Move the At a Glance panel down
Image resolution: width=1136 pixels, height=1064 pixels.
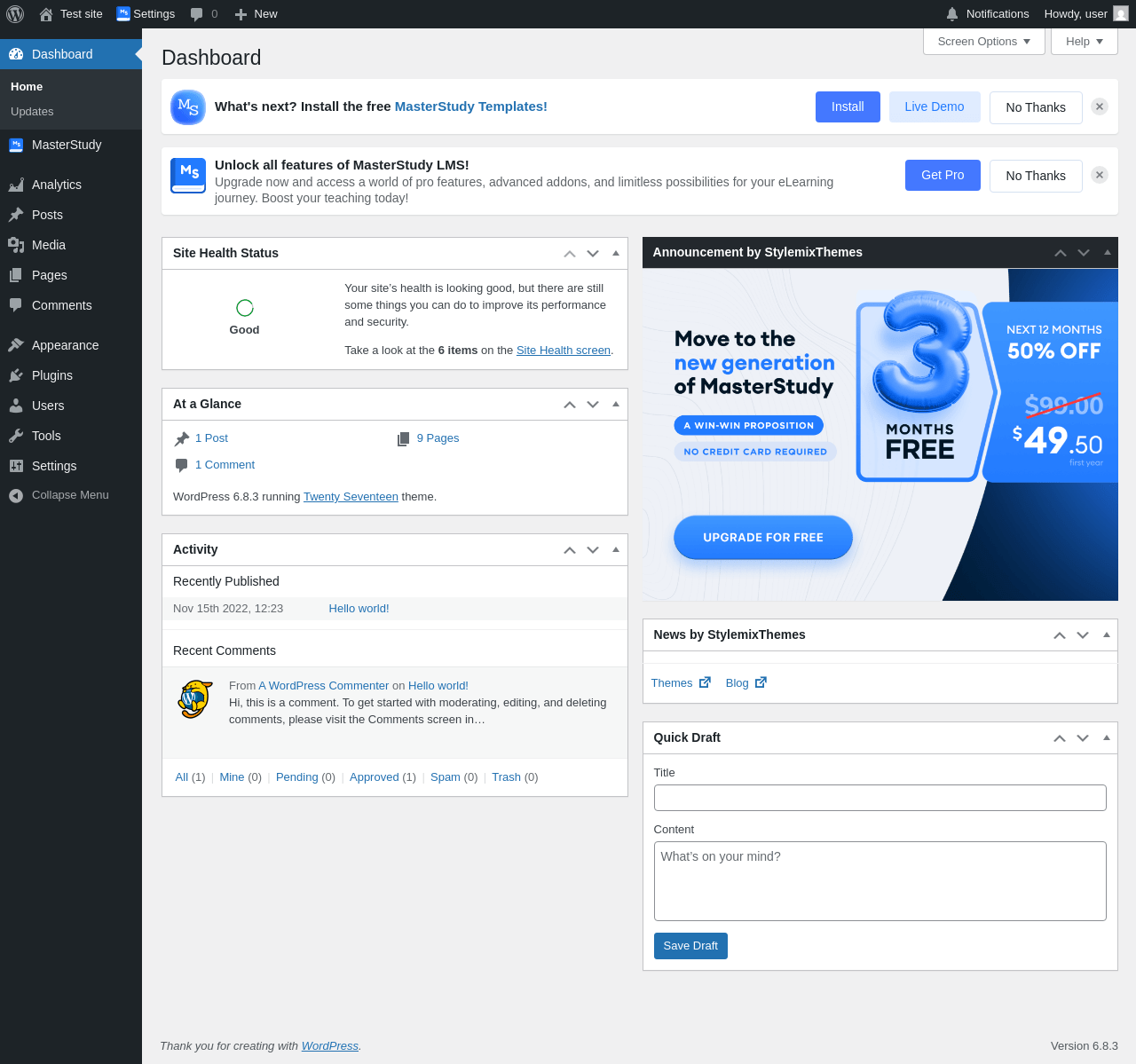click(x=593, y=404)
